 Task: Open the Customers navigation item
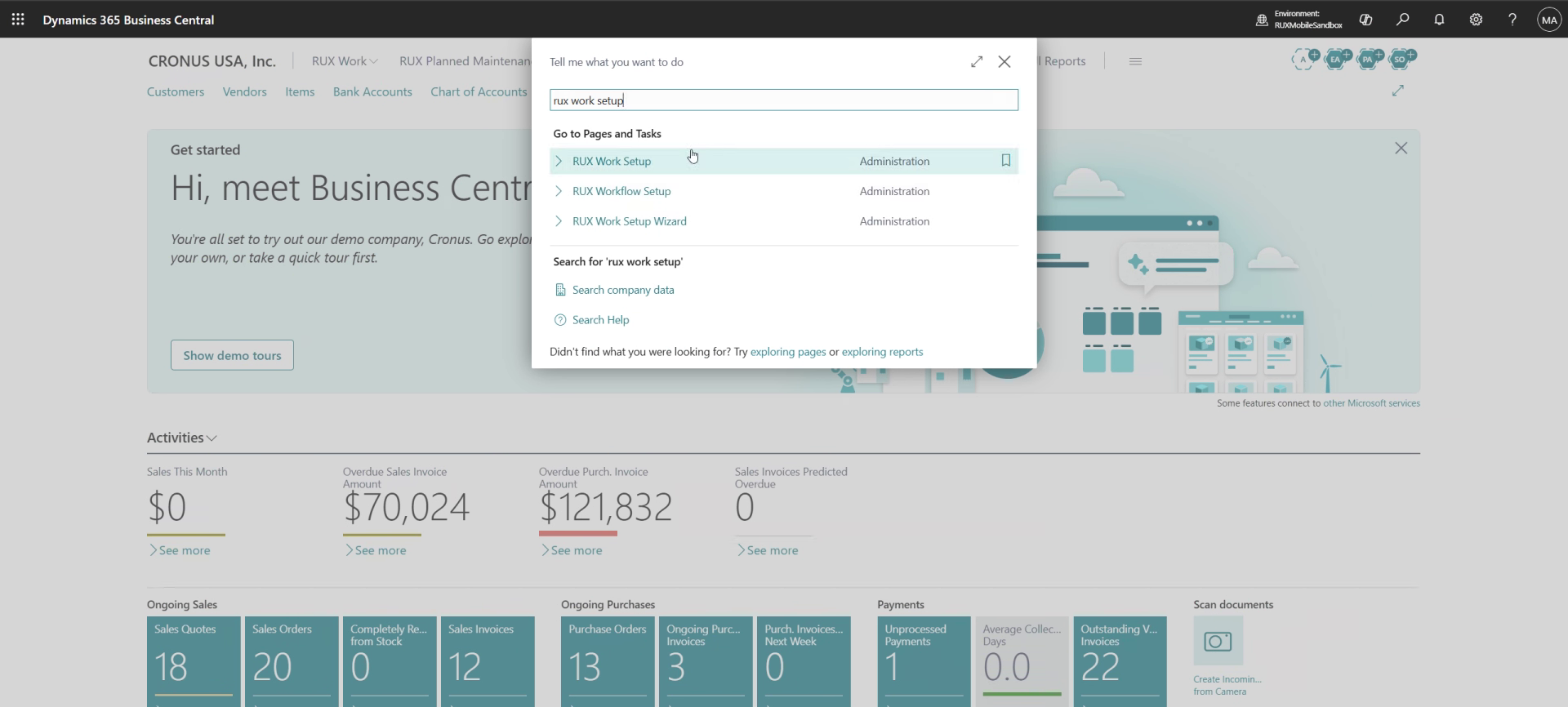[176, 91]
